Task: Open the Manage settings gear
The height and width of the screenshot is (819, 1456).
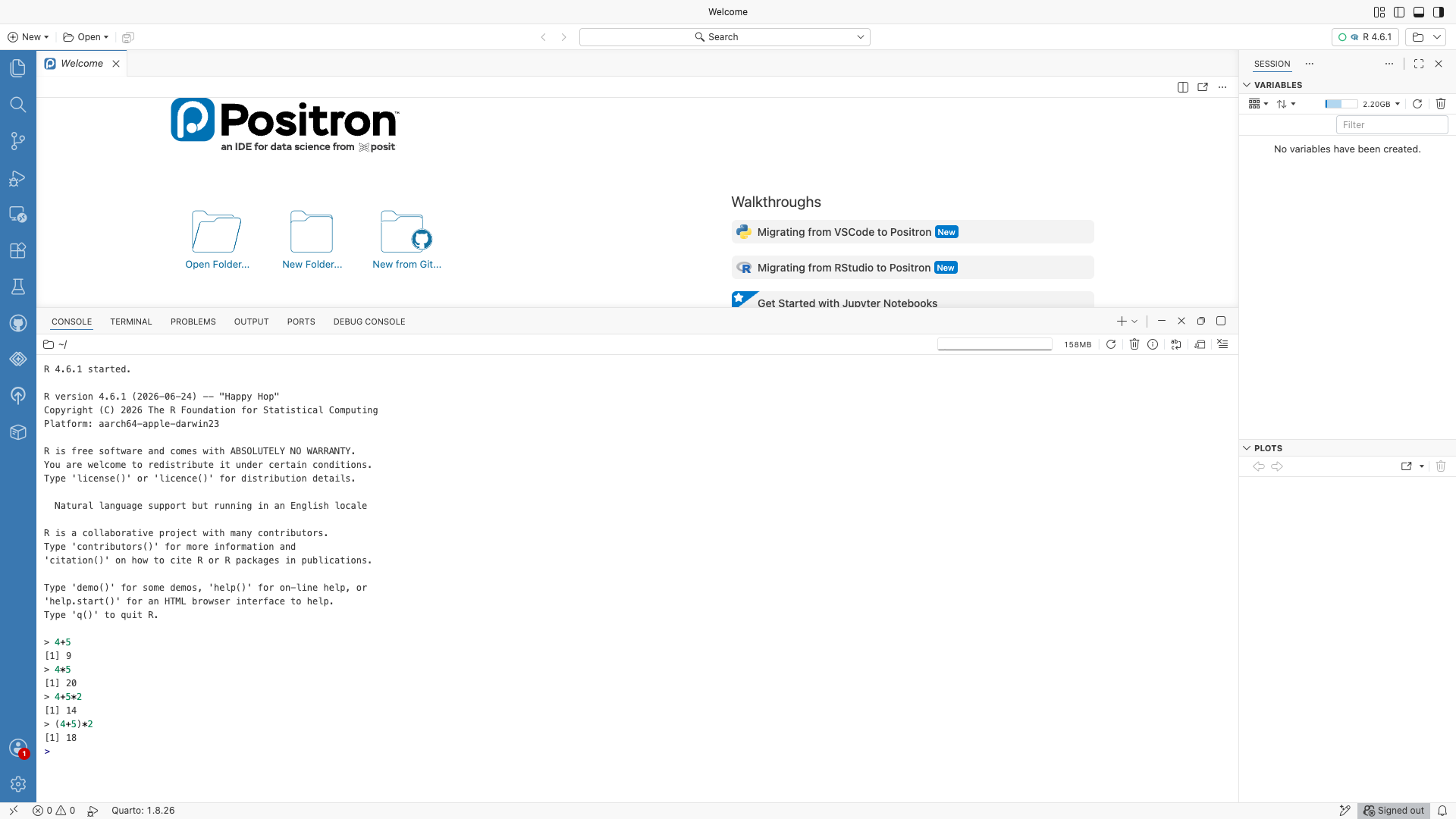Action: pos(18,784)
